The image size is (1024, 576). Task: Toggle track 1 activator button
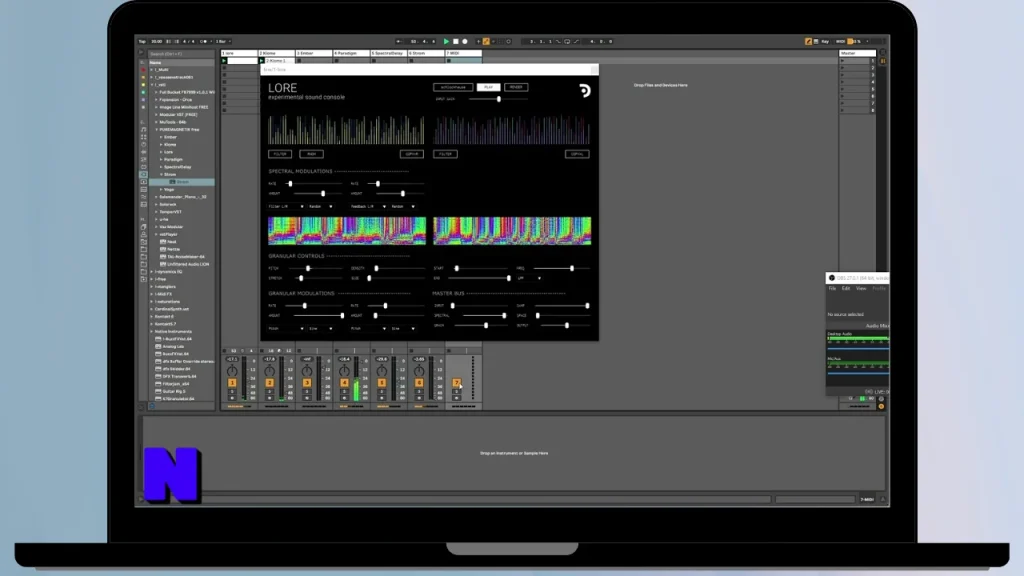[x=232, y=383]
